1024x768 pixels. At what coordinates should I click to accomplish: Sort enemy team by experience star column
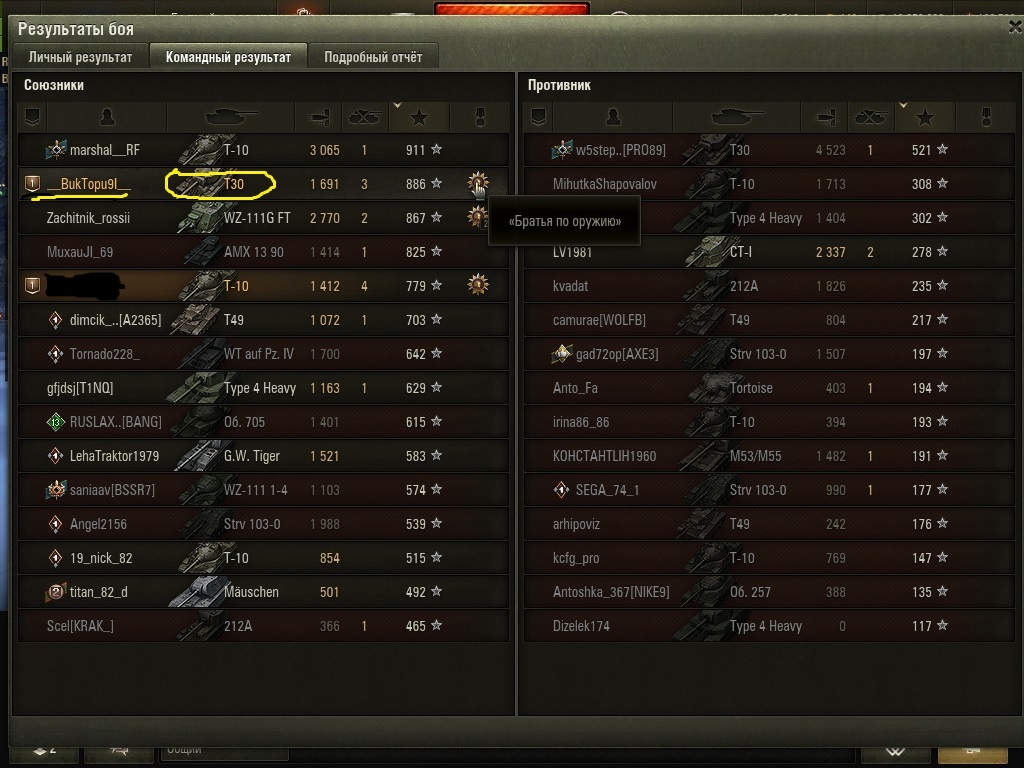pyautogui.click(x=925, y=118)
